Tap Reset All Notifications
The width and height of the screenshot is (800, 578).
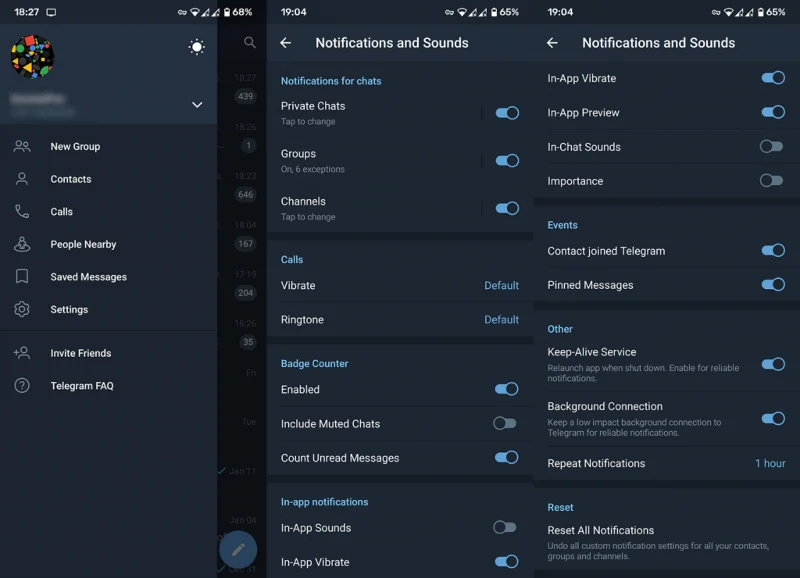[x=666, y=542]
